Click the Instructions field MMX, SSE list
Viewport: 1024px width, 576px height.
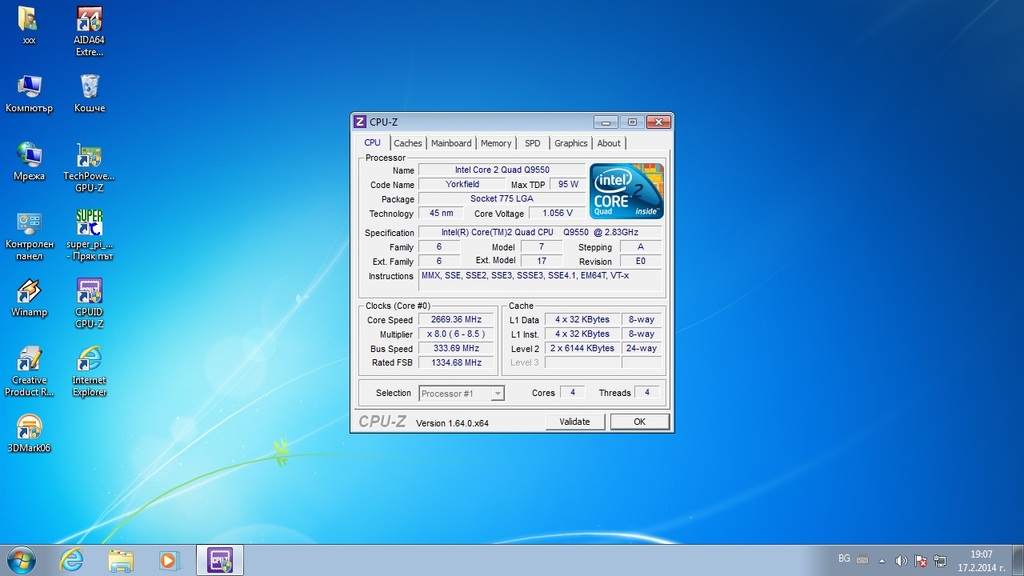539,282
